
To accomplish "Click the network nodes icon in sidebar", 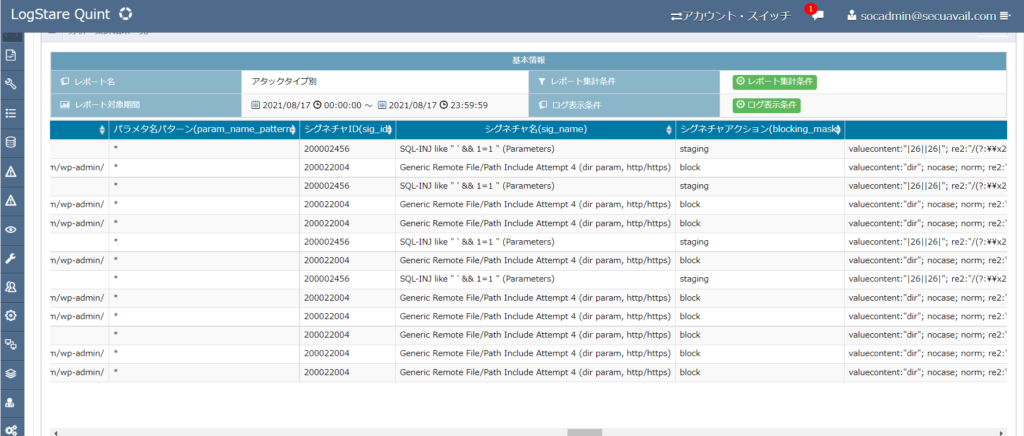I will point(11,344).
